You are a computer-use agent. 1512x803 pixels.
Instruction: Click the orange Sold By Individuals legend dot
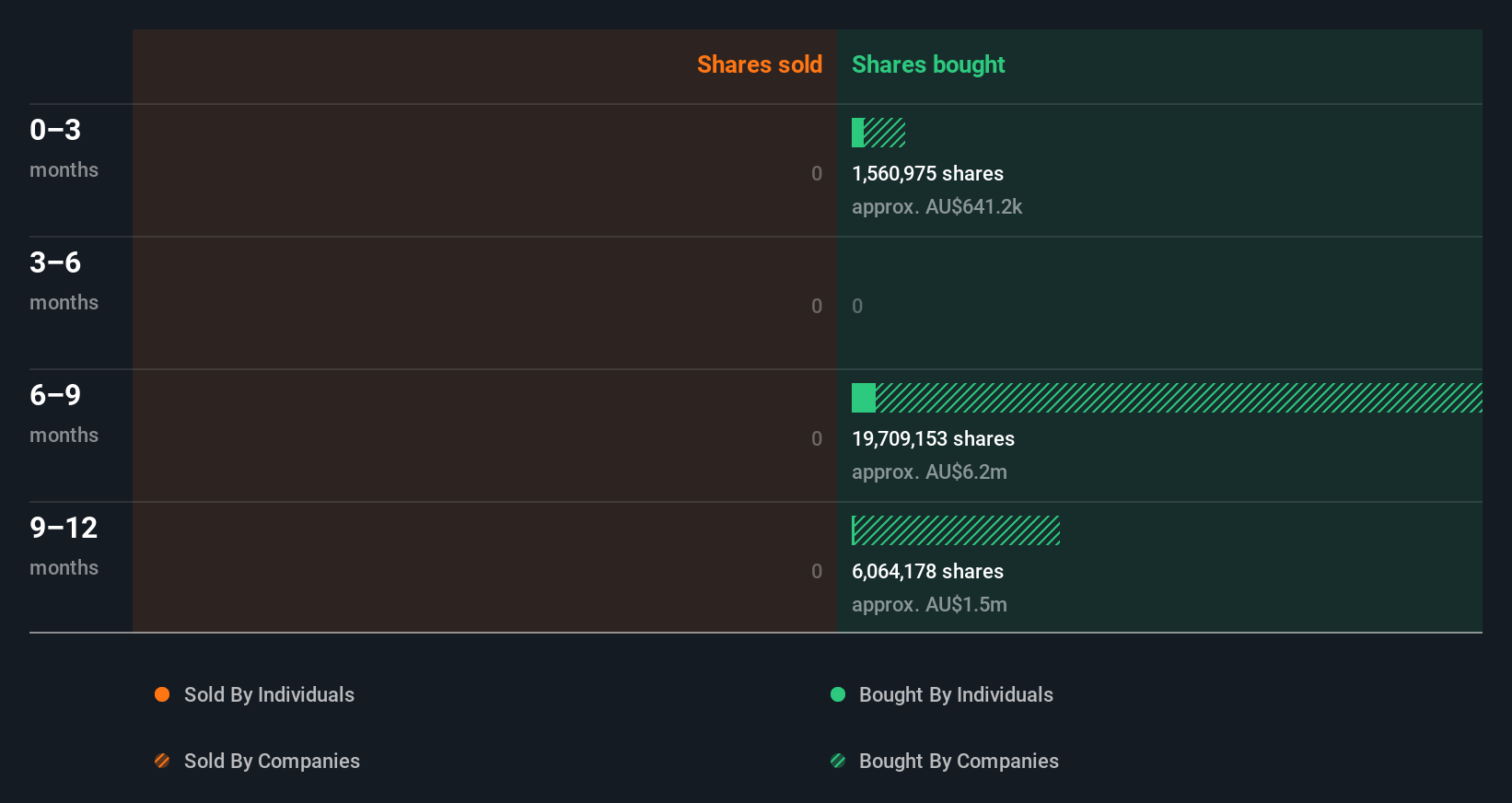coord(162,694)
